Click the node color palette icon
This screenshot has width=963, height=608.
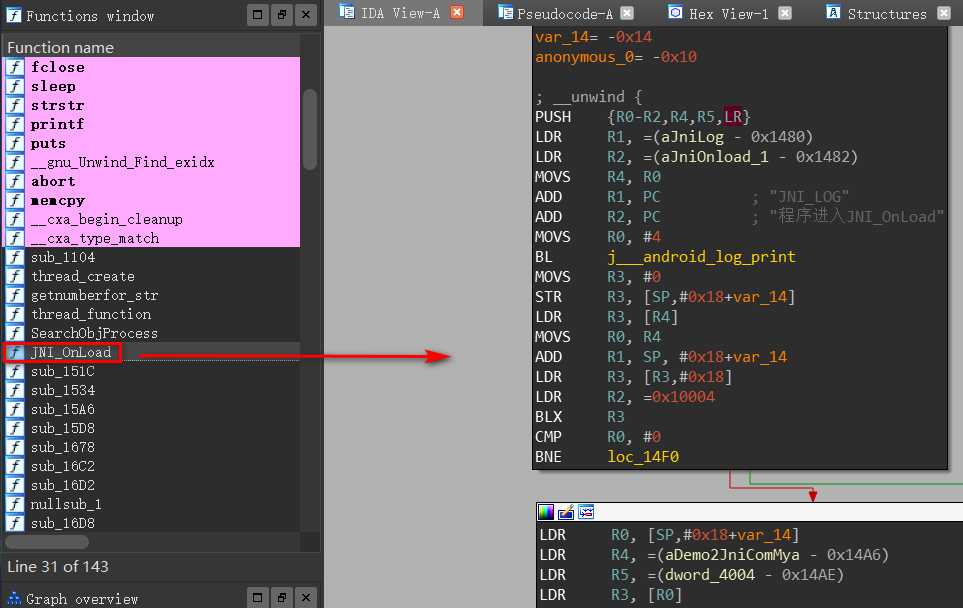(545, 512)
